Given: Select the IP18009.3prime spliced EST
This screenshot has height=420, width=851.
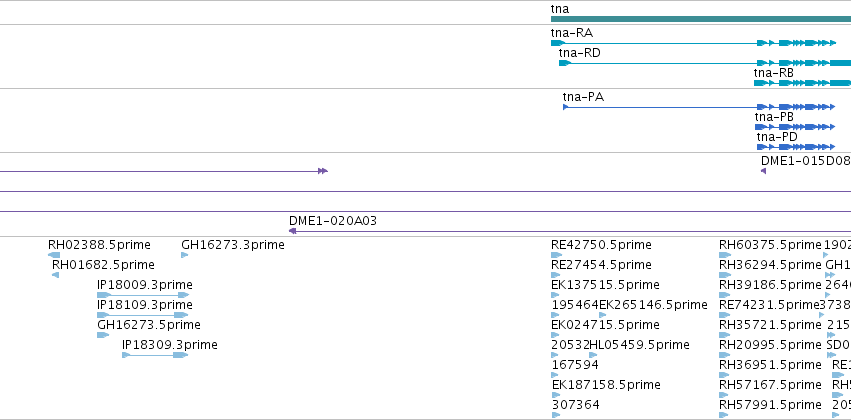Looking at the screenshot, I should [143, 295].
